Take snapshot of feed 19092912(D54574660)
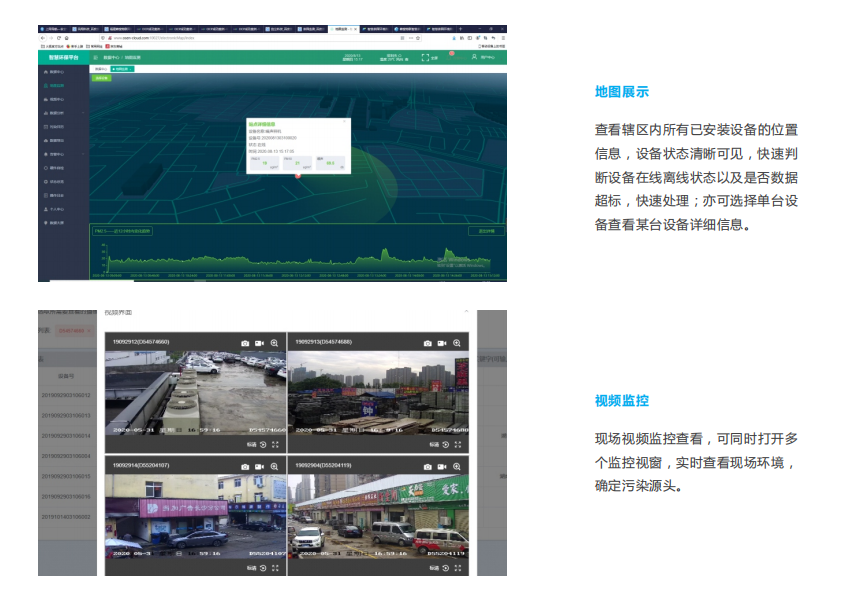The height and width of the screenshot is (593, 850). coord(245,343)
